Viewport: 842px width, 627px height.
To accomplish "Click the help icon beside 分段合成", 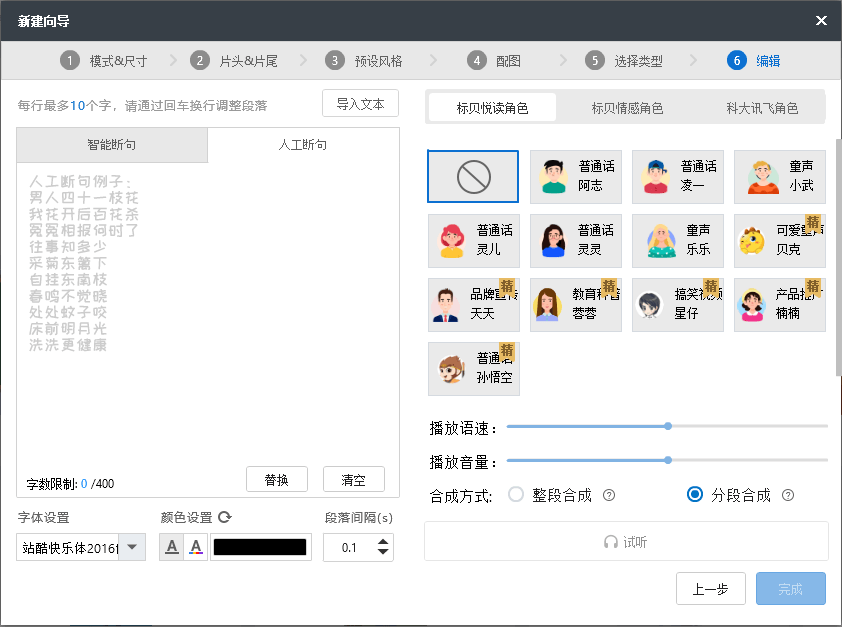I will click(x=788, y=495).
